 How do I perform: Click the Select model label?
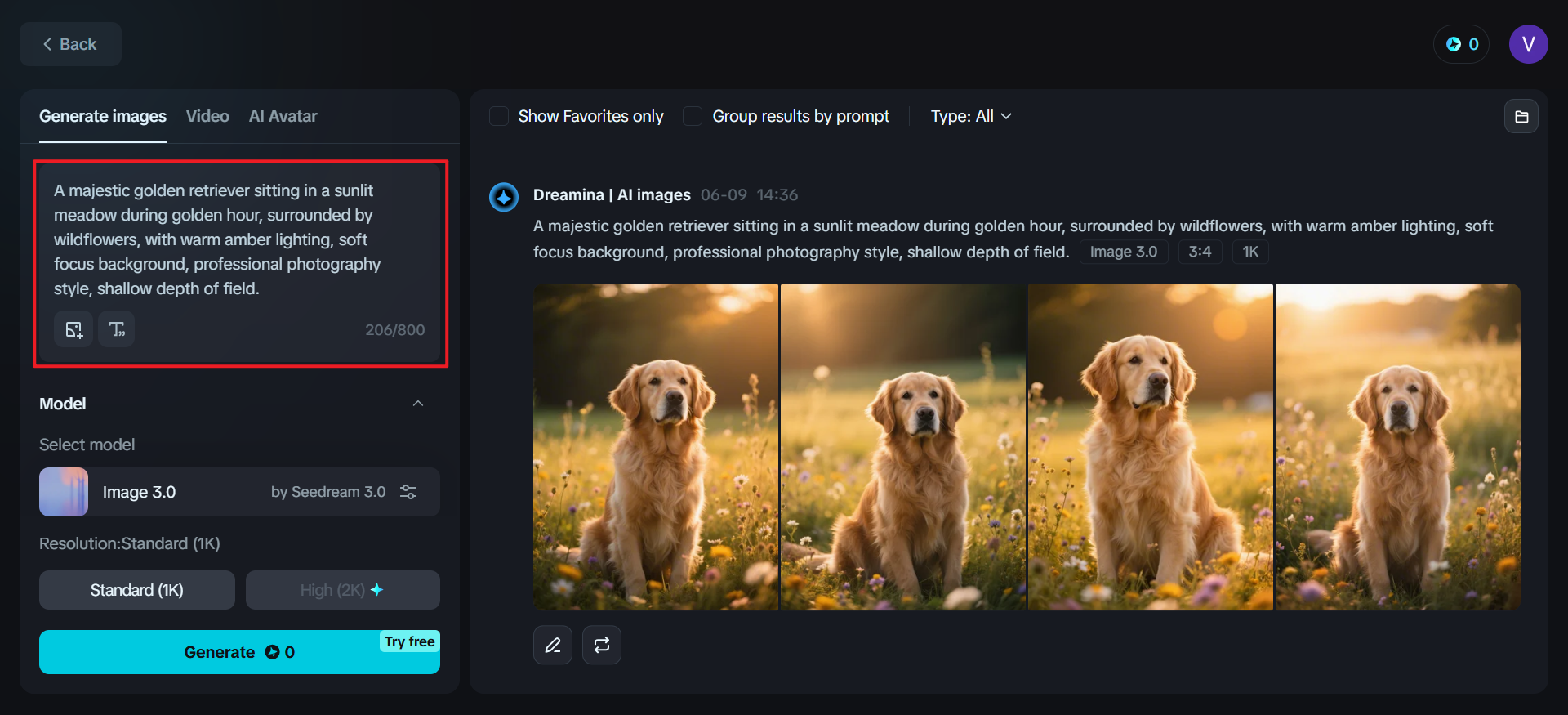[87, 445]
